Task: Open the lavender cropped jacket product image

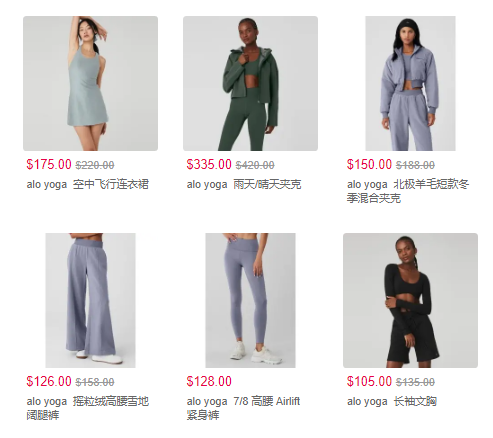Action: pyautogui.click(x=410, y=83)
